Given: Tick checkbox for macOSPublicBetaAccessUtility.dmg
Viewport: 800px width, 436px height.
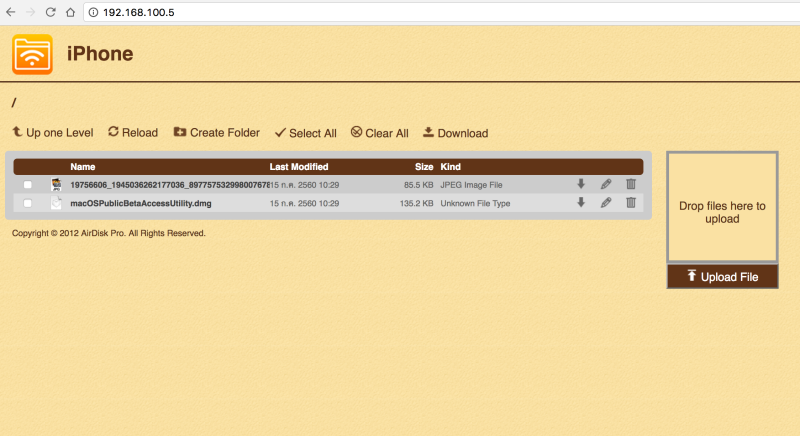Looking at the screenshot, I should point(28,203).
